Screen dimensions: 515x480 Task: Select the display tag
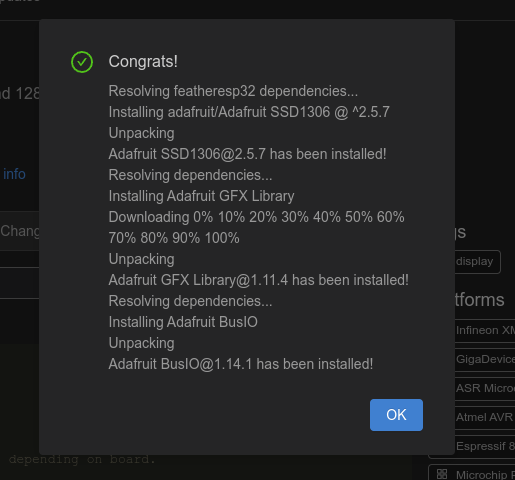(477, 262)
